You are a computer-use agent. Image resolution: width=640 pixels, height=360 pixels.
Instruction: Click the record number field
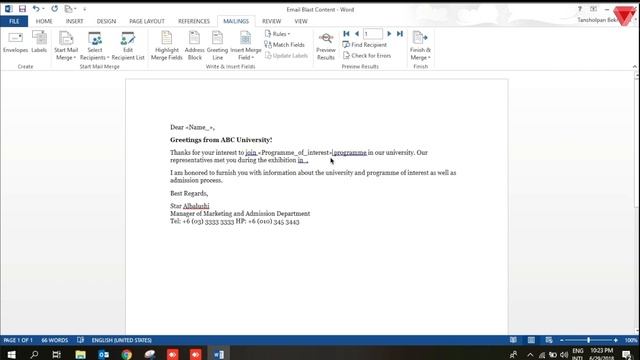(373, 34)
